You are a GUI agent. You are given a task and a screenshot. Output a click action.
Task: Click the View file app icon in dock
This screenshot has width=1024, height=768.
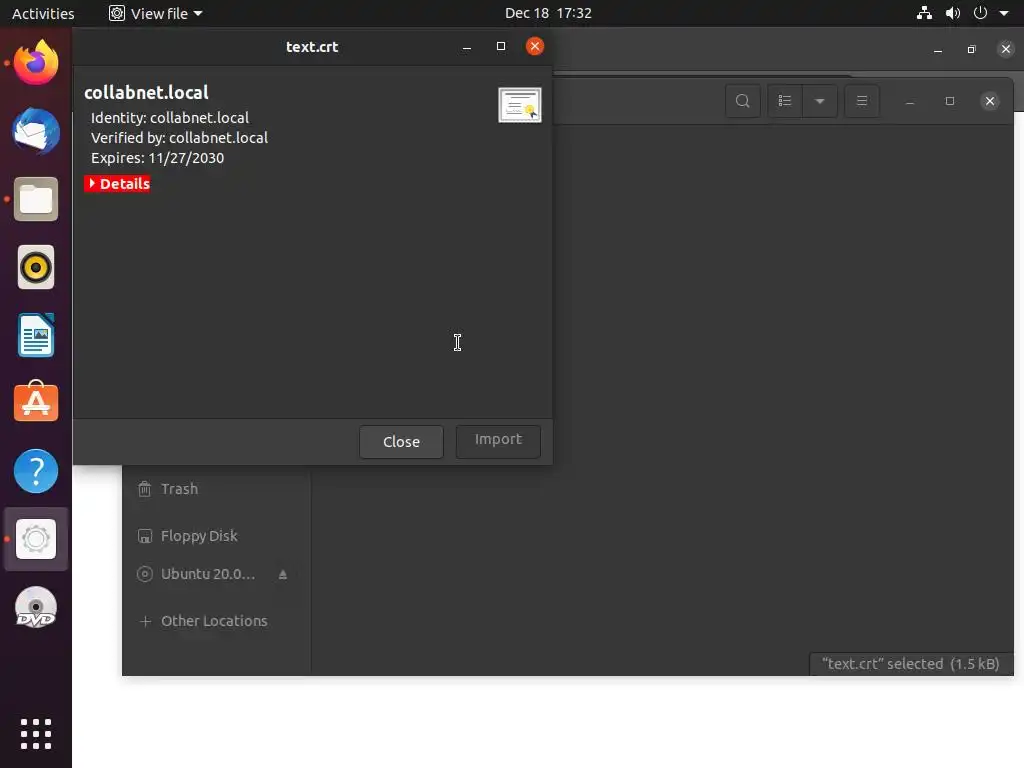(x=36, y=539)
